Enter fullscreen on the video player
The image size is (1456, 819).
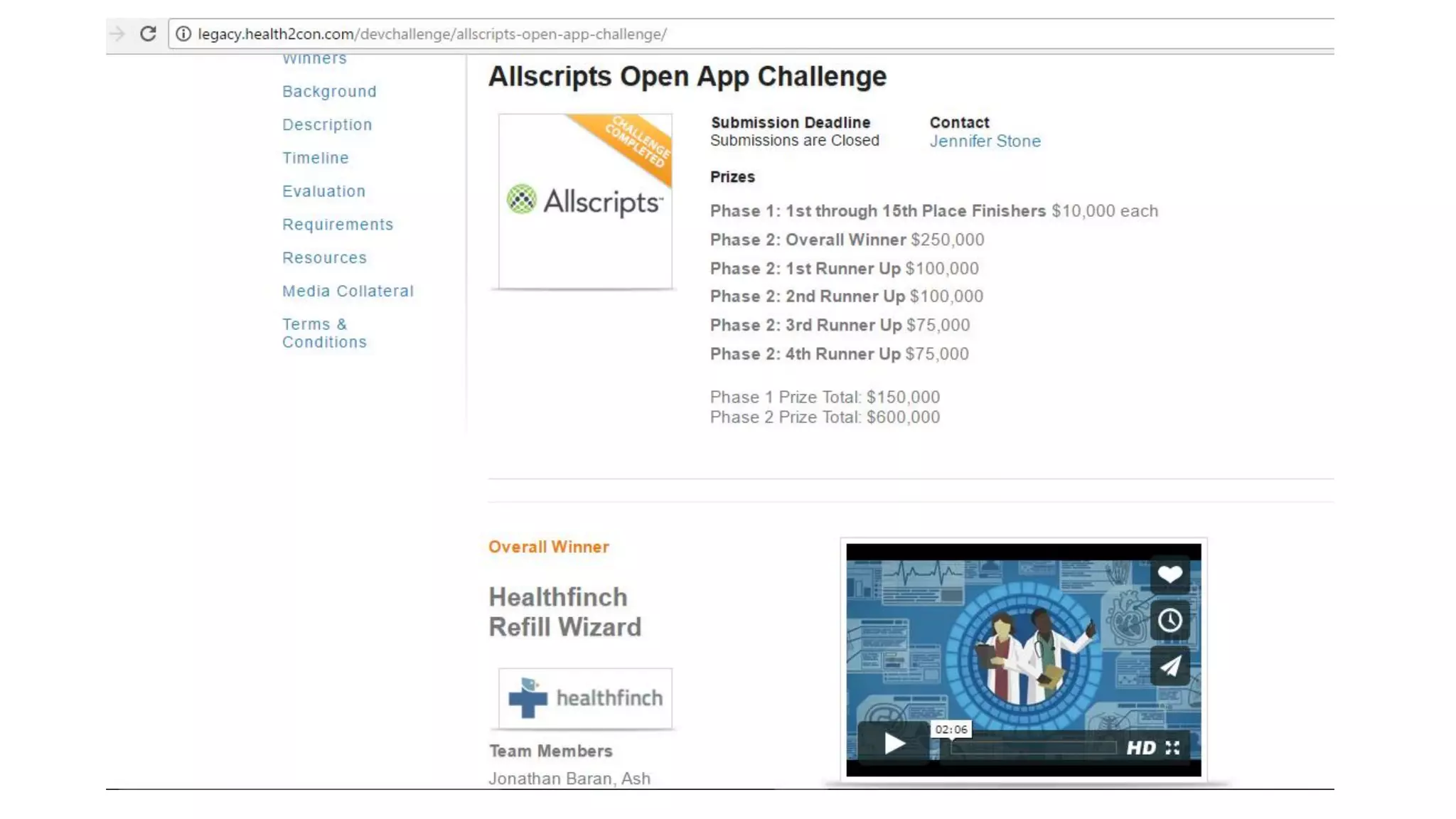[1173, 748]
